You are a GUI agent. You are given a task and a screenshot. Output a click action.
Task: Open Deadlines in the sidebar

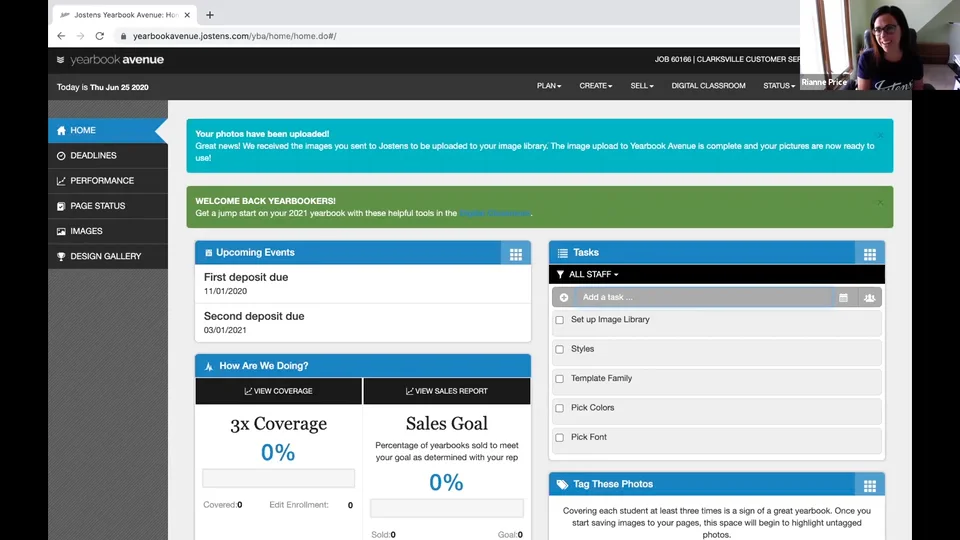click(x=108, y=156)
